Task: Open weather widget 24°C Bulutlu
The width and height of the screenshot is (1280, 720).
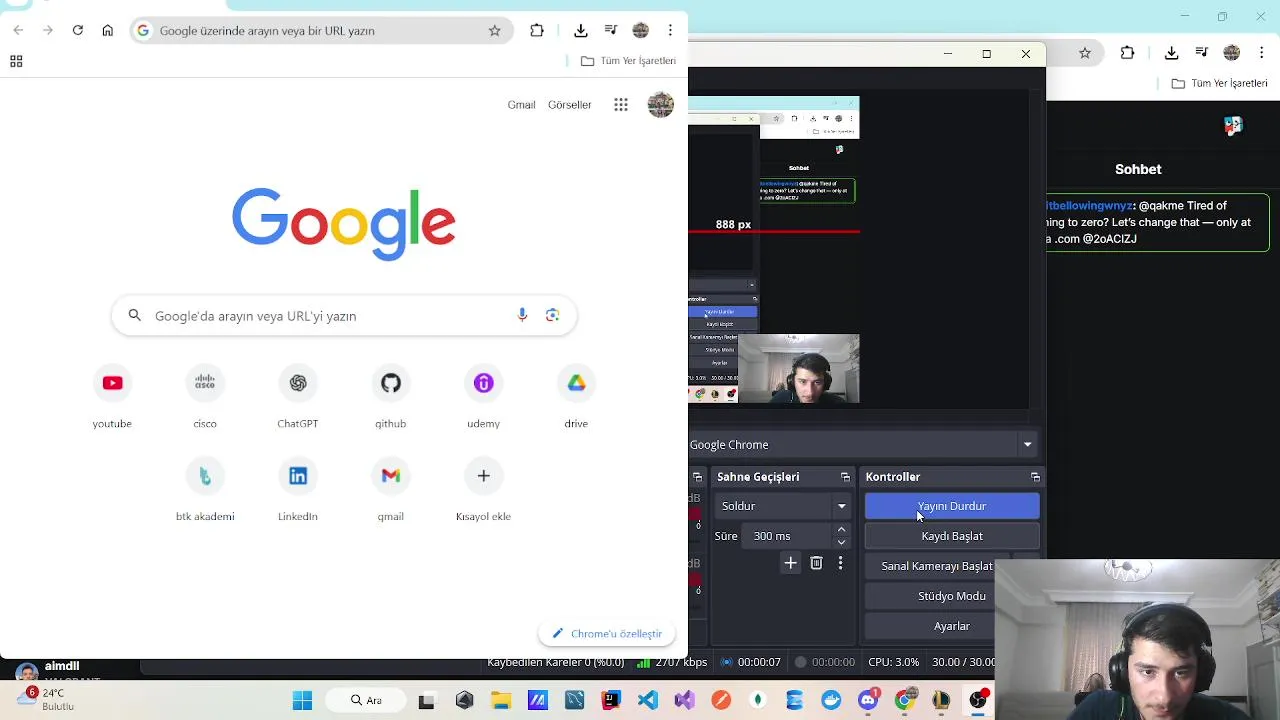Action: coord(45,699)
